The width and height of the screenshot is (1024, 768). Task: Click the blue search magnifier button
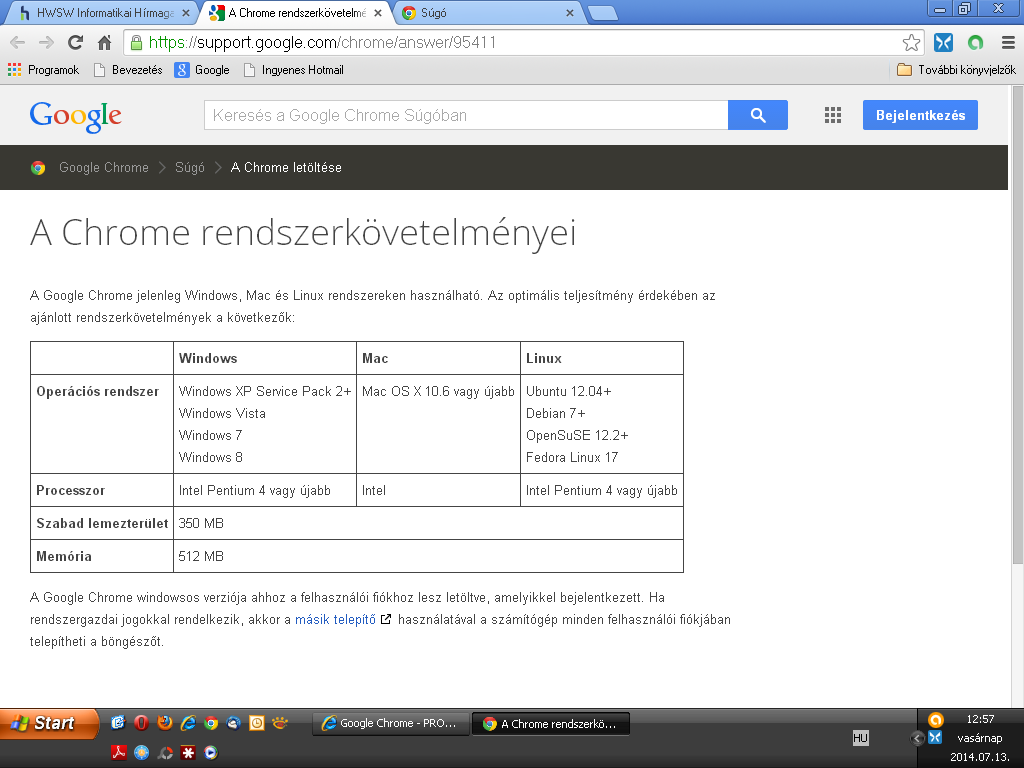click(758, 115)
